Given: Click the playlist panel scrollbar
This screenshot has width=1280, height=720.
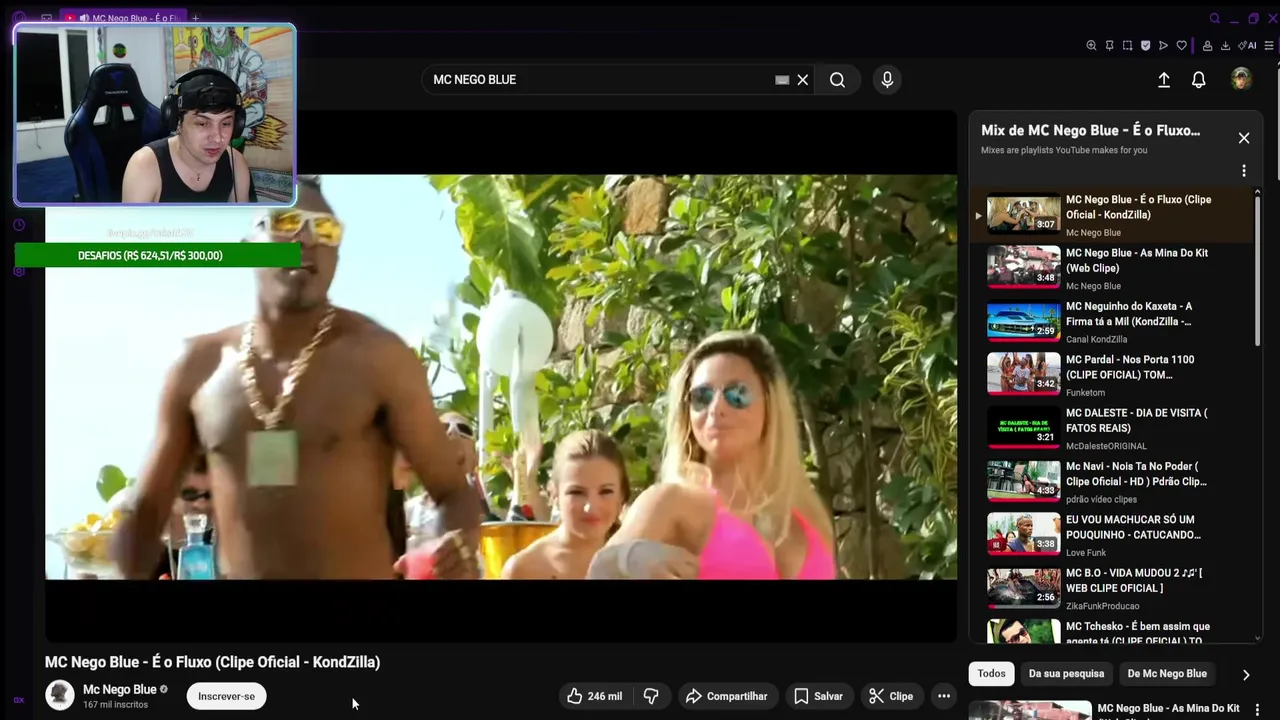Looking at the screenshot, I should [x=1257, y=270].
